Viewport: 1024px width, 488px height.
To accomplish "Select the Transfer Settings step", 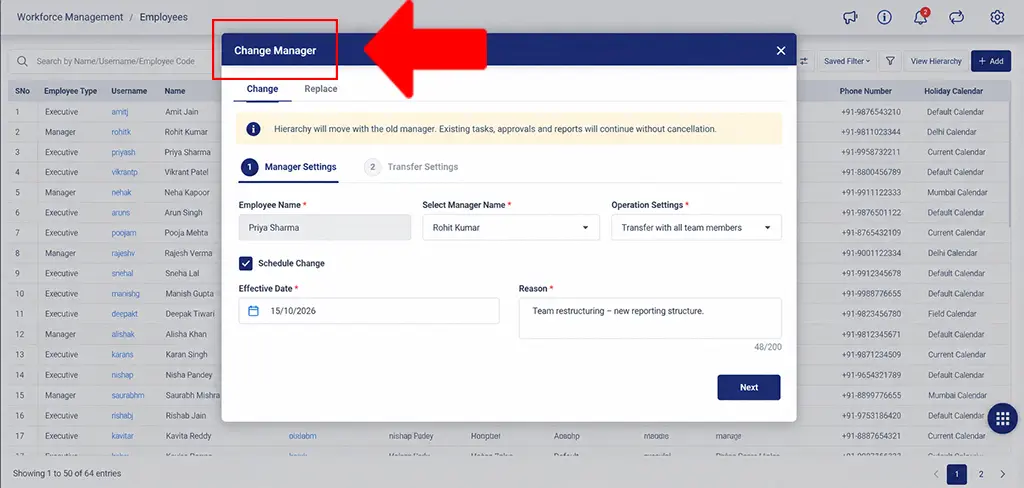I will click(x=411, y=167).
